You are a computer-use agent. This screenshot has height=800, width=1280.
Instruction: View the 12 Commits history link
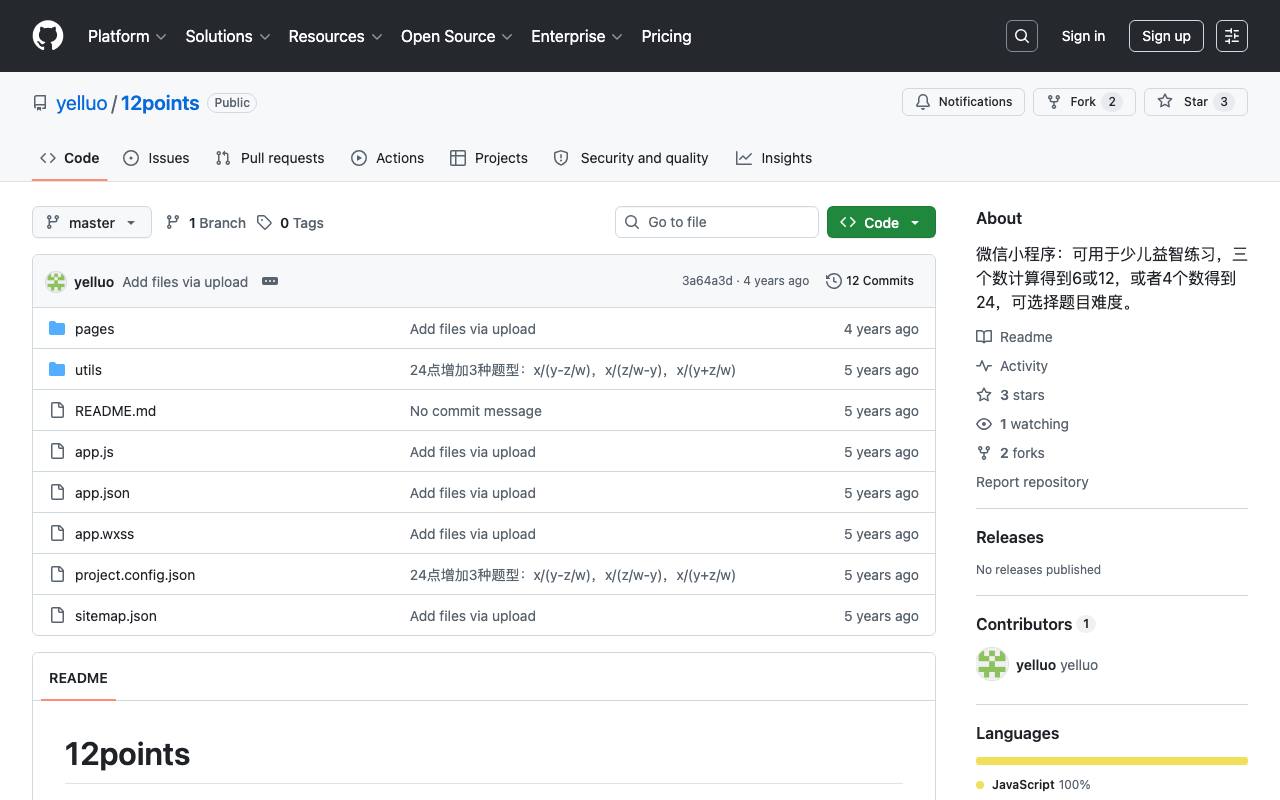pyautogui.click(x=870, y=281)
